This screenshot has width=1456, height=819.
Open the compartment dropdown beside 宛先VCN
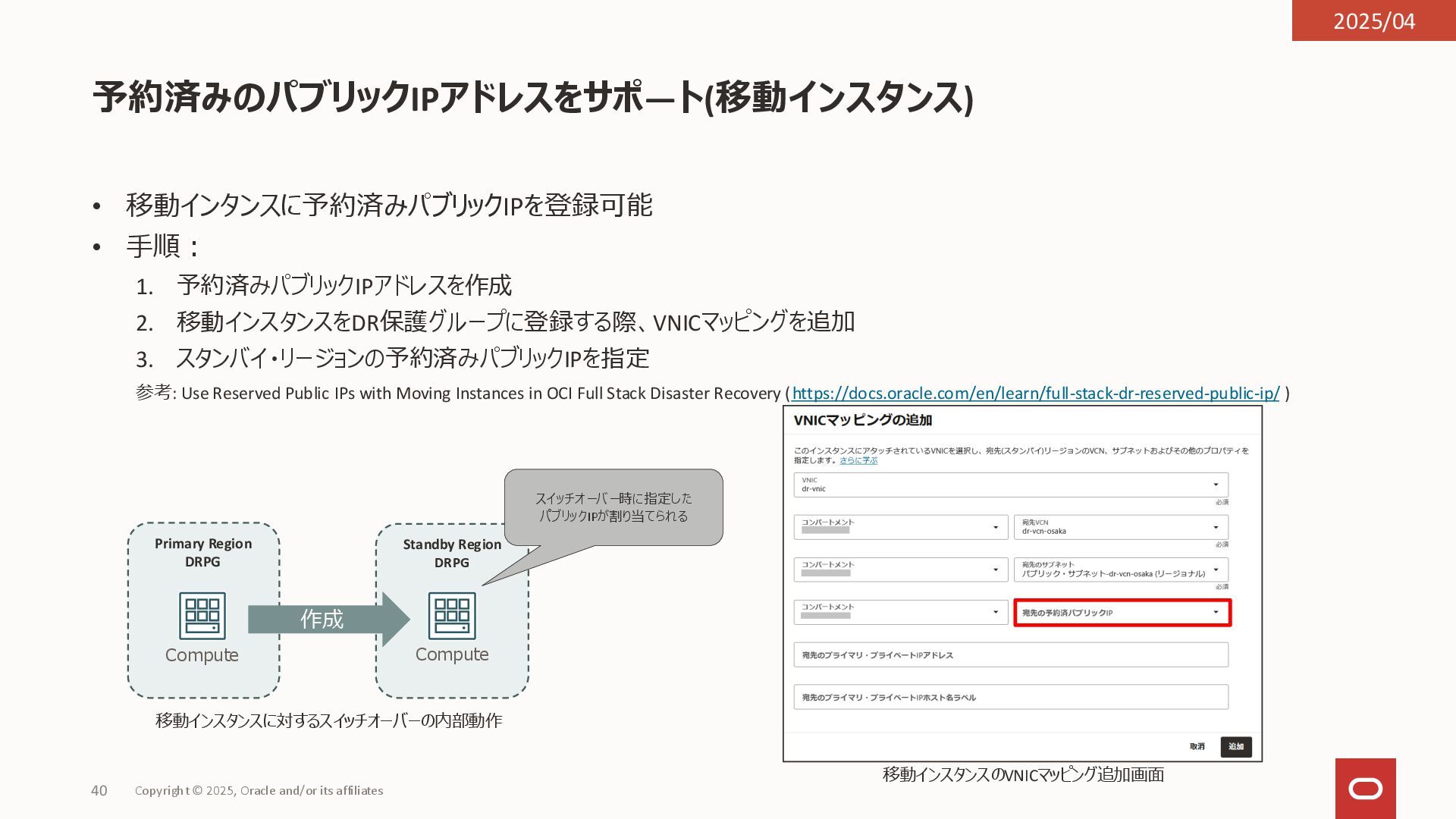pyautogui.click(x=900, y=527)
